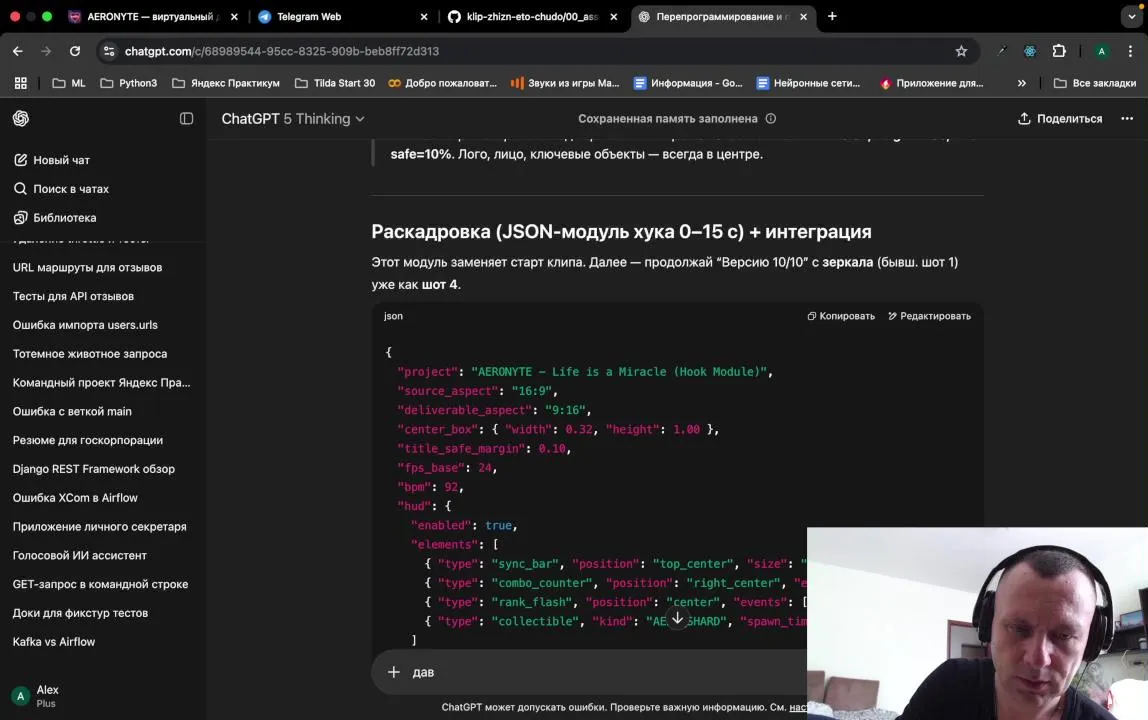Open the Яндекс Практикум bookmarks folder

[226, 83]
